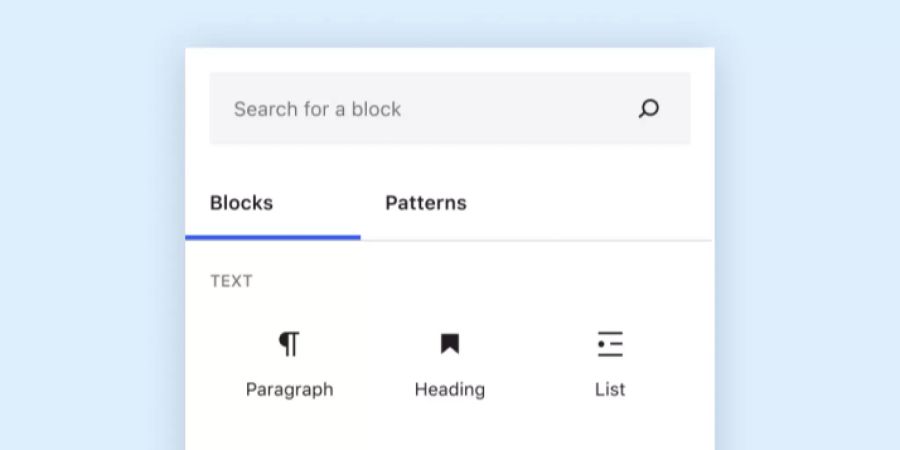Insert a List block
900x450 pixels.
click(x=610, y=364)
